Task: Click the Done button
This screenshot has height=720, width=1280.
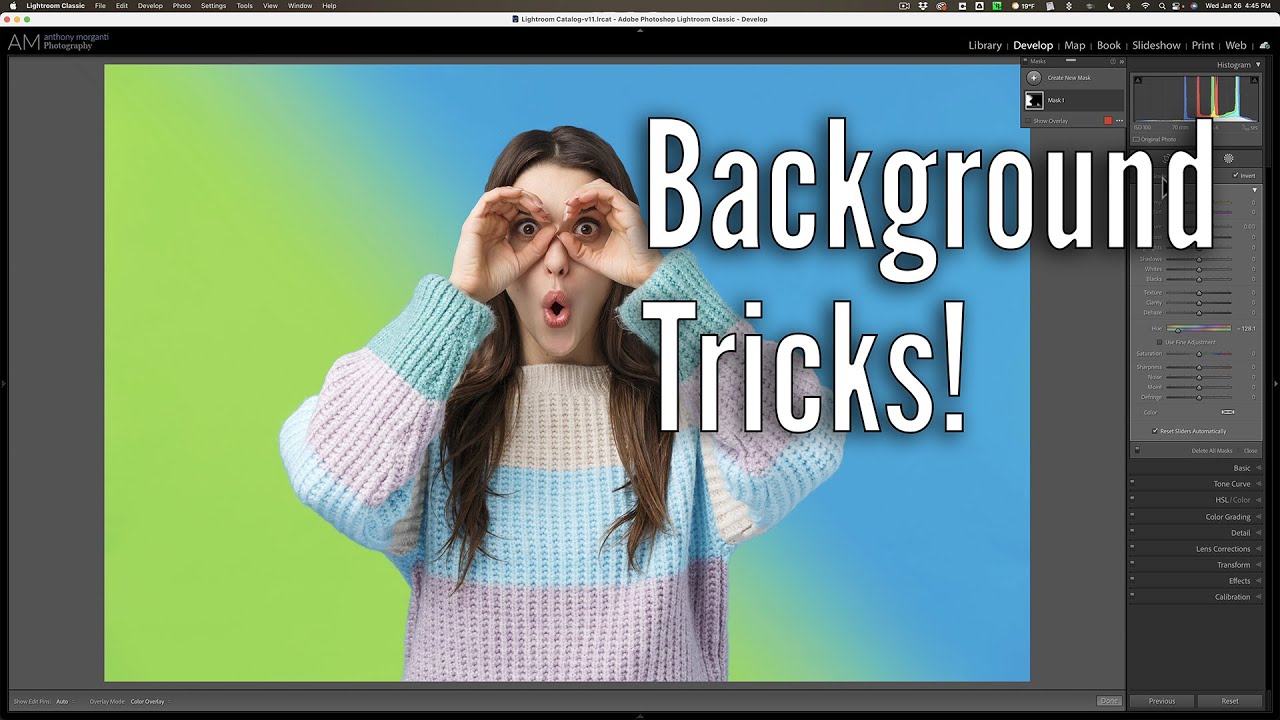Action: click(1109, 701)
